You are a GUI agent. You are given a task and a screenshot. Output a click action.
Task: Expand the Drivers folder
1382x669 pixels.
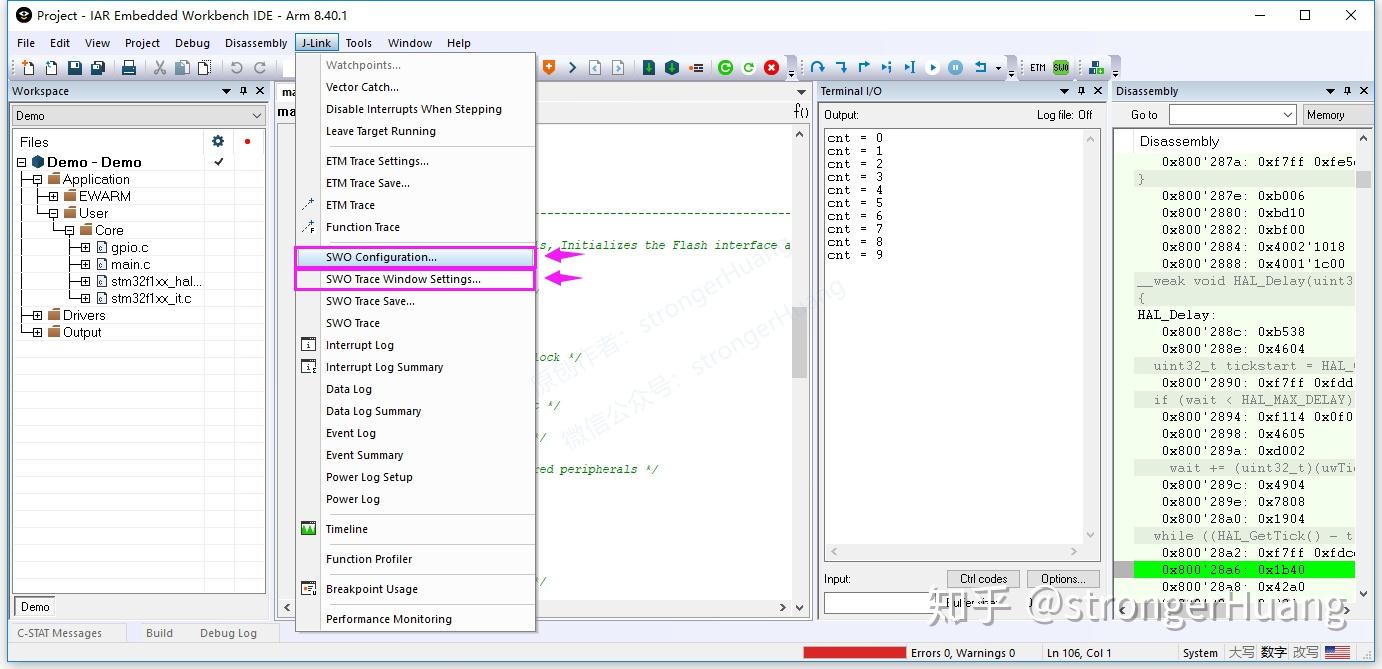(37, 315)
